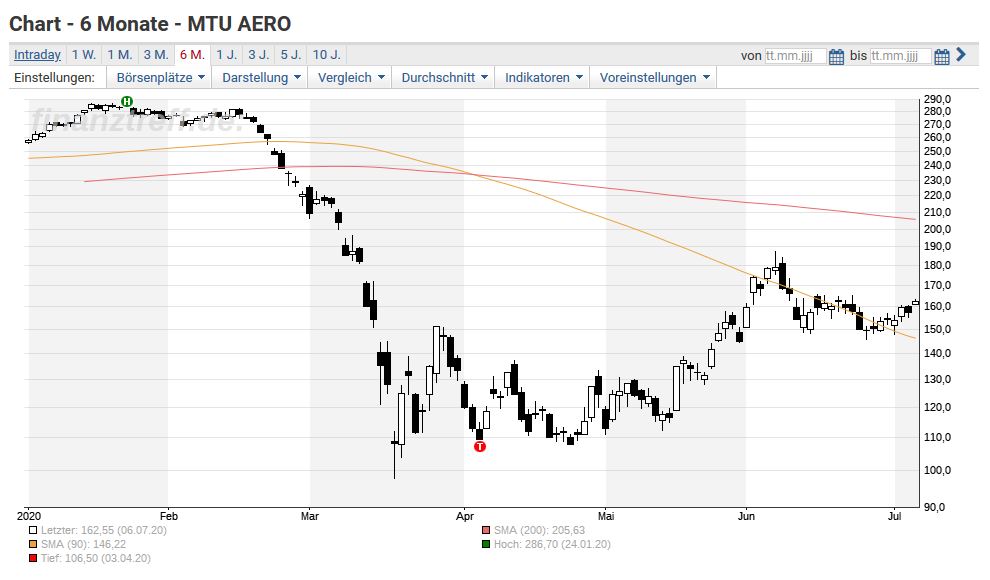The width and height of the screenshot is (990, 580).
Task: Click the 'Feb' x-axis month label
Action: click(x=169, y=516)
